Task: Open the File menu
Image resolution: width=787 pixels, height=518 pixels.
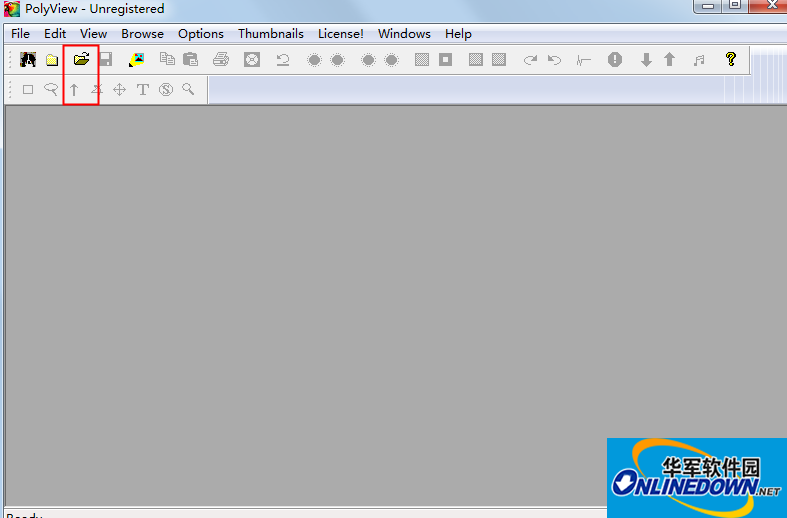Action: point(20,34)
